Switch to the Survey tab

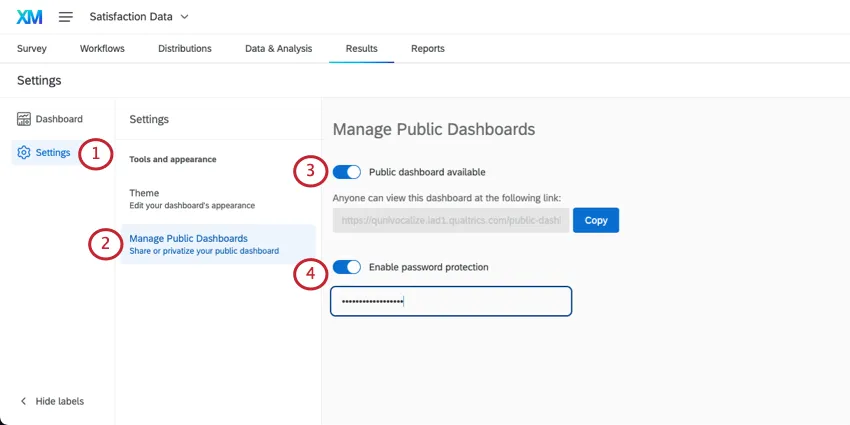pyautogui.click(x=32, y=48)
